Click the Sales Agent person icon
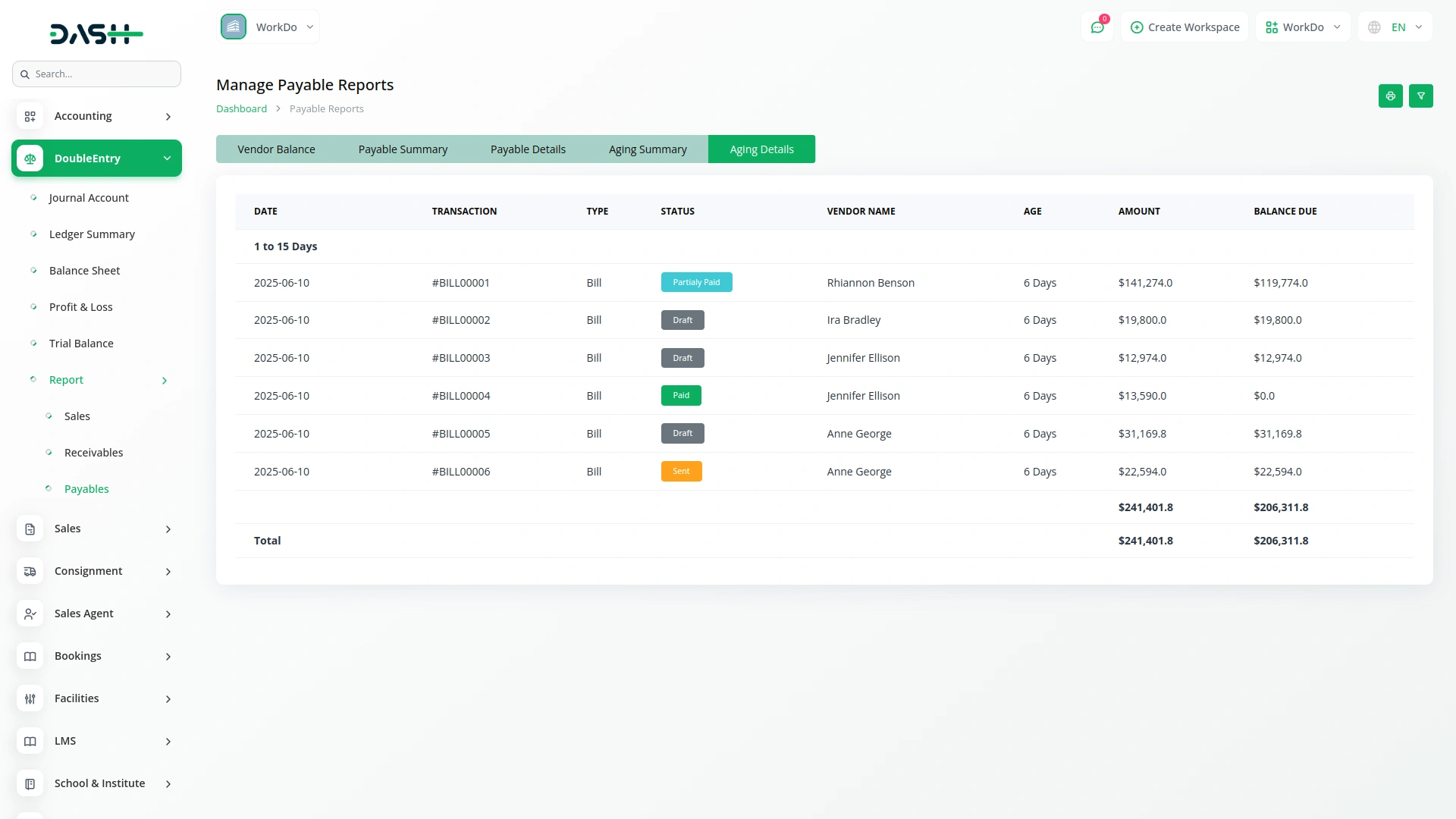 click(30, 613)
